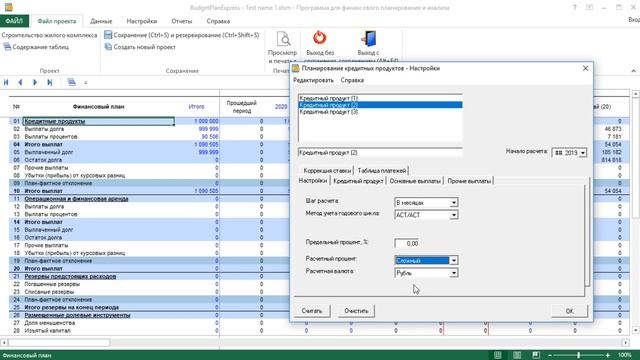Switch to the Настройки ribbon tab

click(x=142, y=21)
